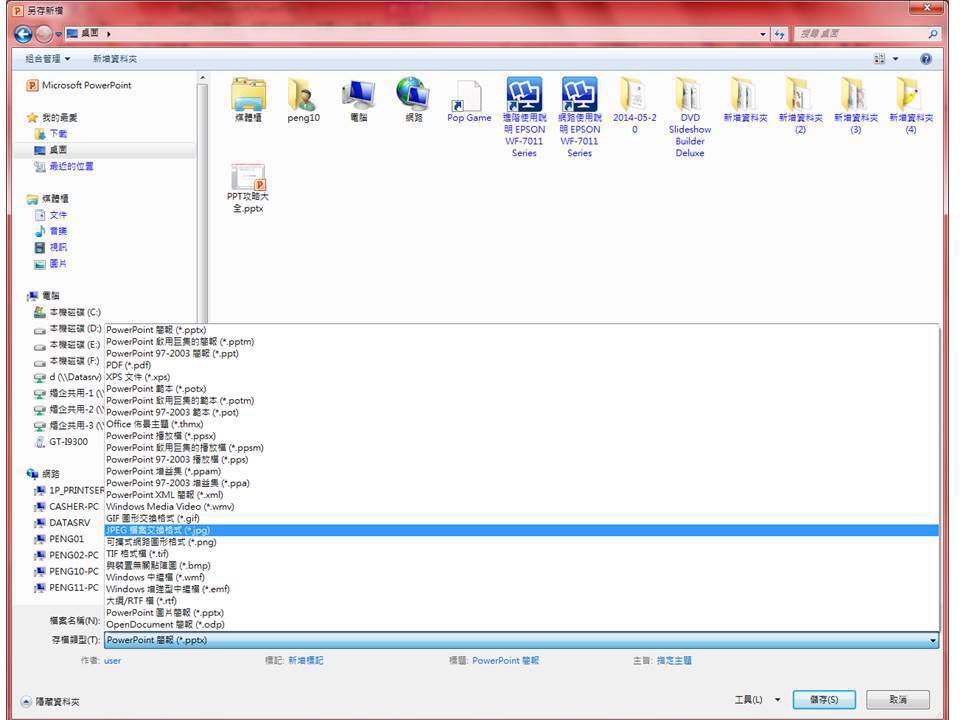Viewport: 960px width, 720px height.
Task: Open the help question-mark icon
Action: (926, 59)
